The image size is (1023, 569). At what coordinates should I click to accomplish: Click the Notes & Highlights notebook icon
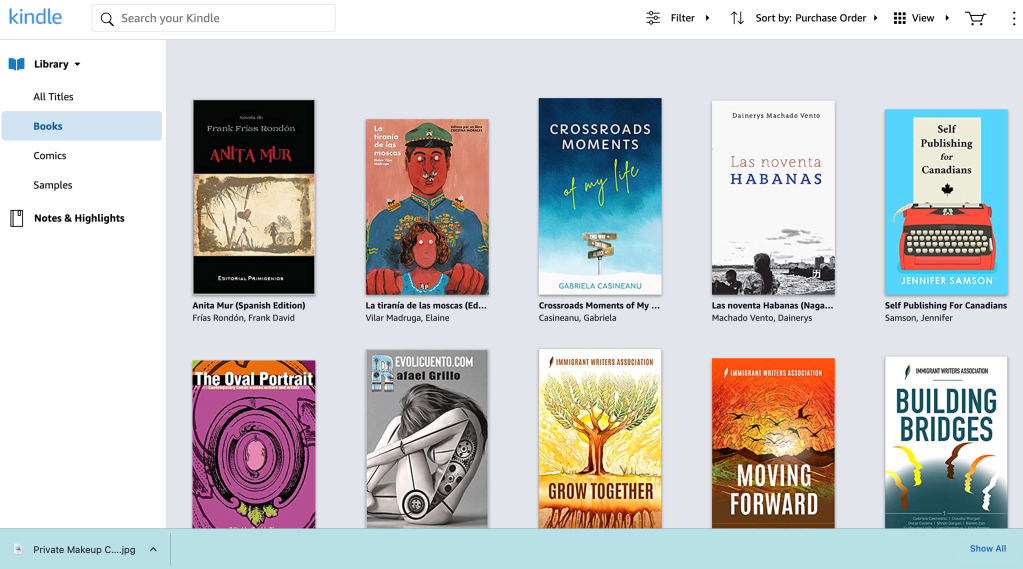17,218
